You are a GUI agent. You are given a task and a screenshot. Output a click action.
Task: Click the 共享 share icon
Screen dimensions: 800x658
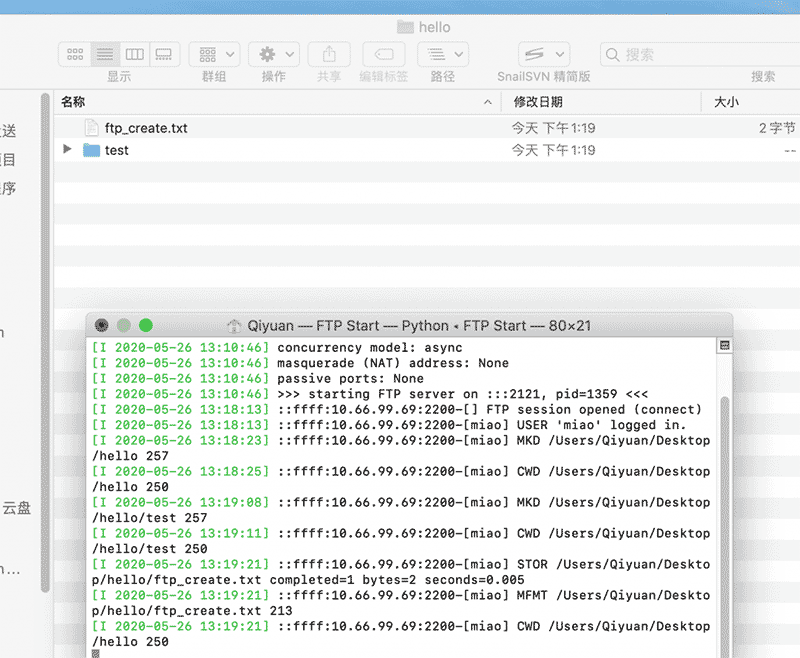tap(329, 54)
